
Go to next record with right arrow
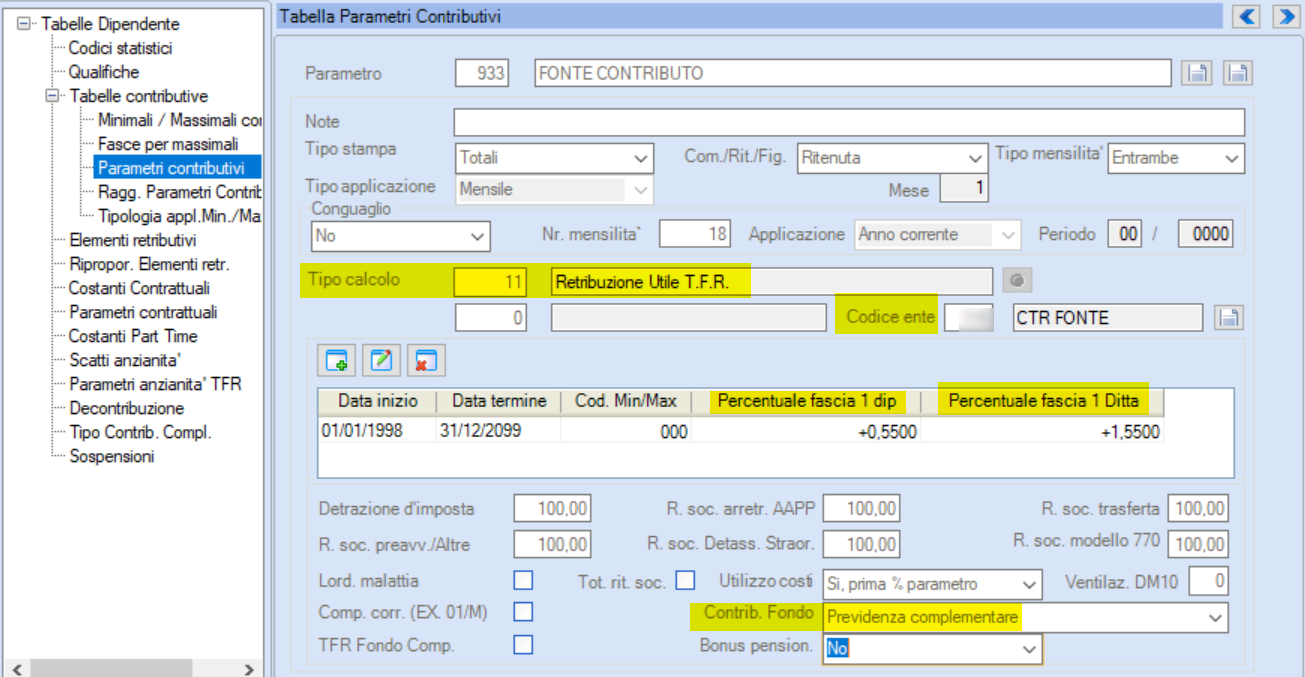coord(1284,16)
